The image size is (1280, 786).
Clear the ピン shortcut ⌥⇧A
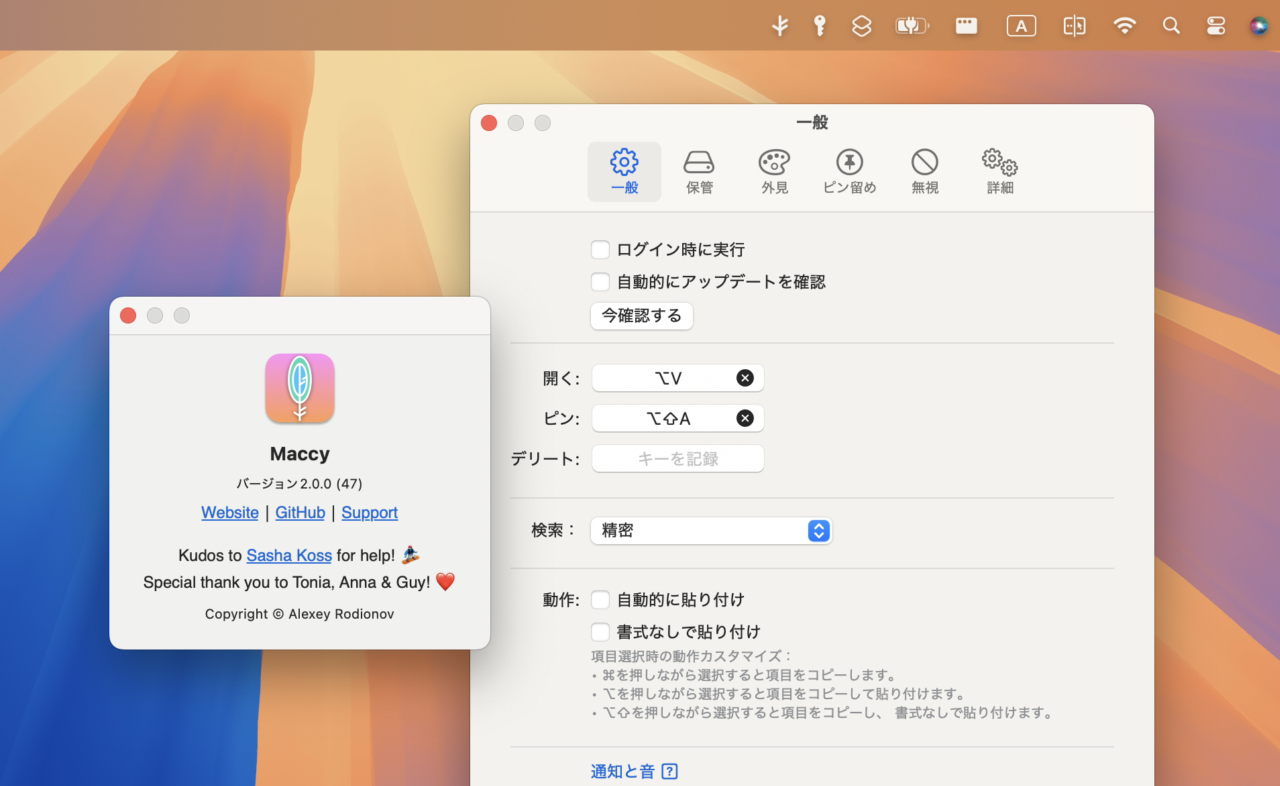745,418
